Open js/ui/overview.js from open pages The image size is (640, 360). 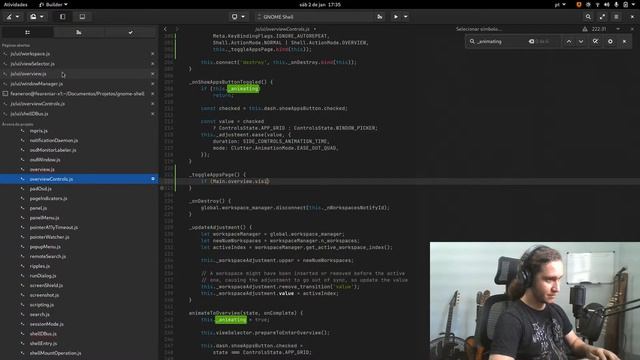pos(29,74)
